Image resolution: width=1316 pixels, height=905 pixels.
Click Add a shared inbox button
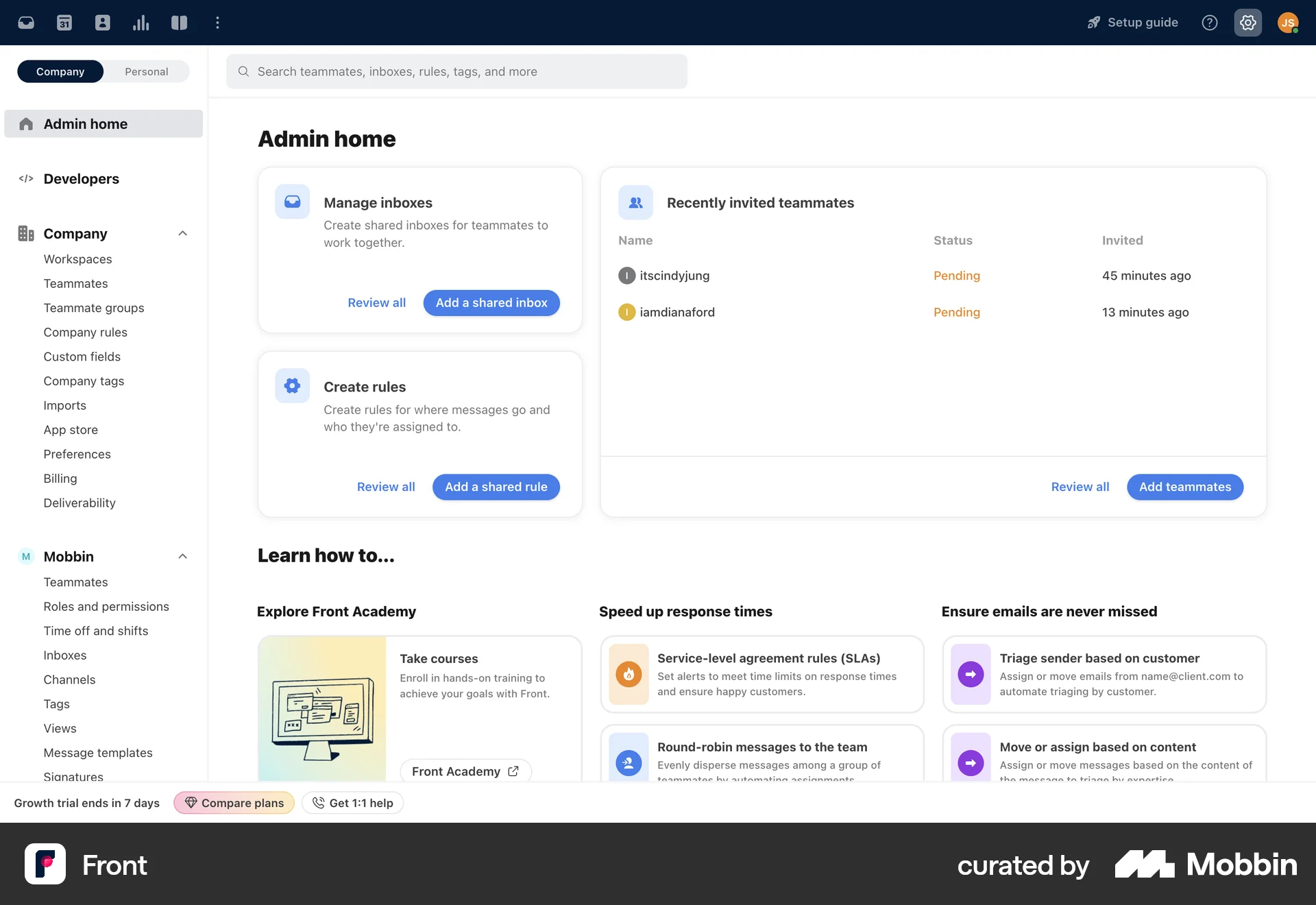491,302
